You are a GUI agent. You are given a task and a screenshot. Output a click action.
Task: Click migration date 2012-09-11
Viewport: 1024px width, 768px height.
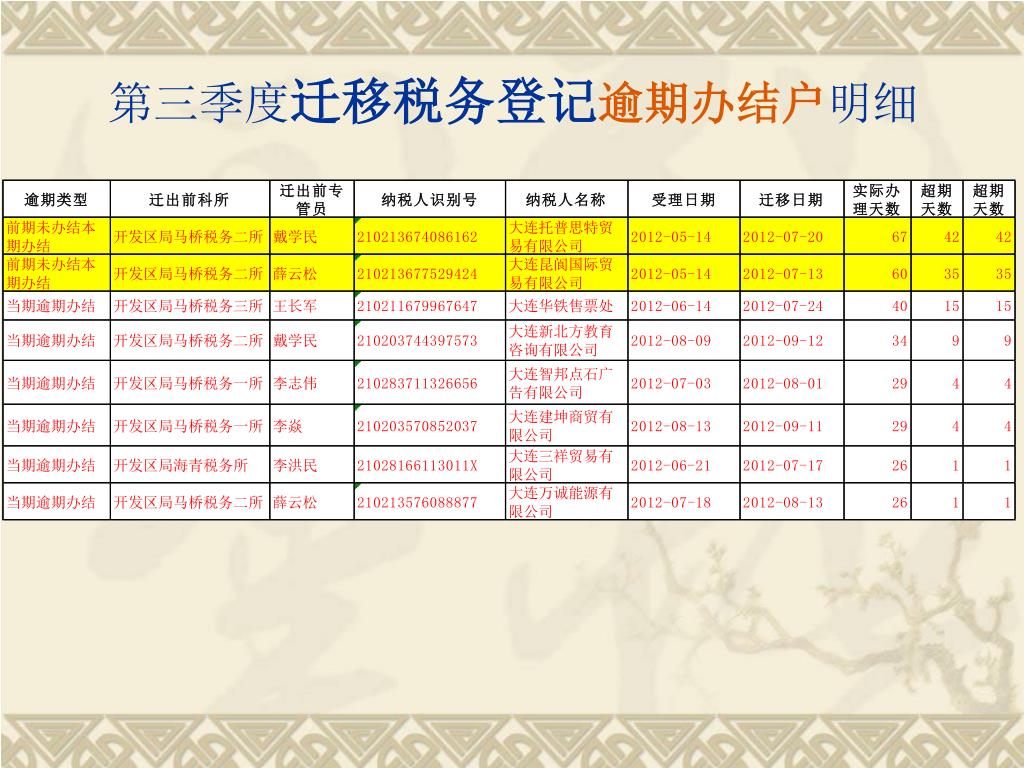[x=783, y=426]
